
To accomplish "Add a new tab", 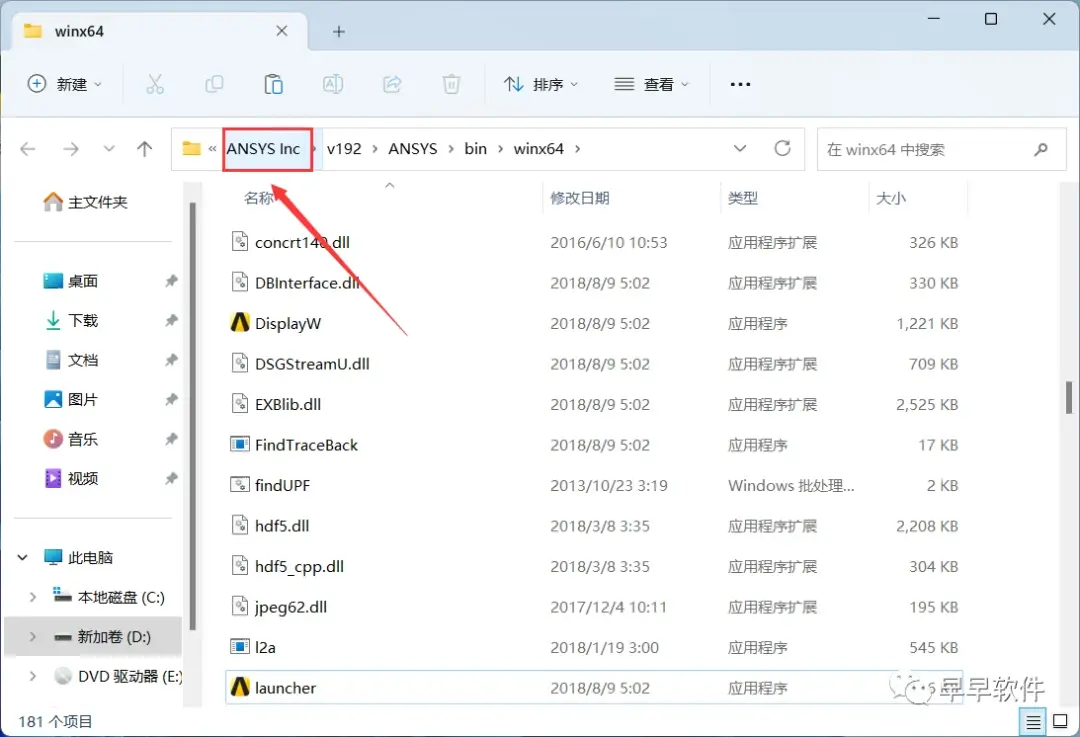I will (x=339, y=32).
